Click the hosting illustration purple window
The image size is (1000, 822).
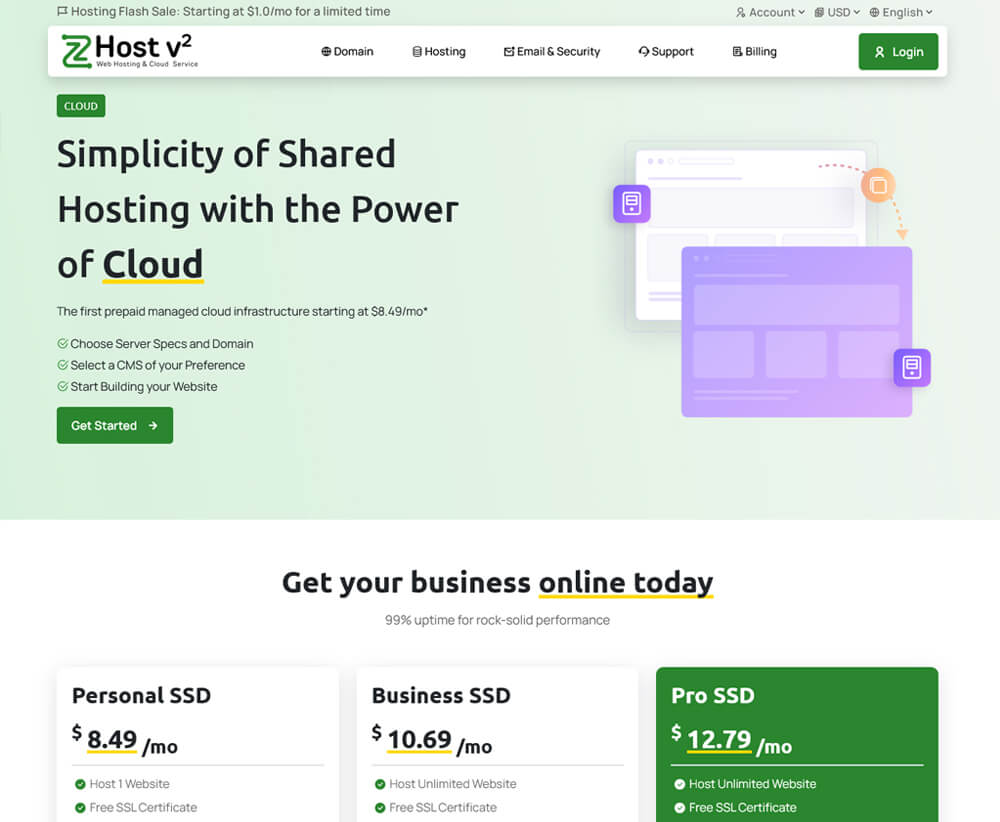coord(797,332)
